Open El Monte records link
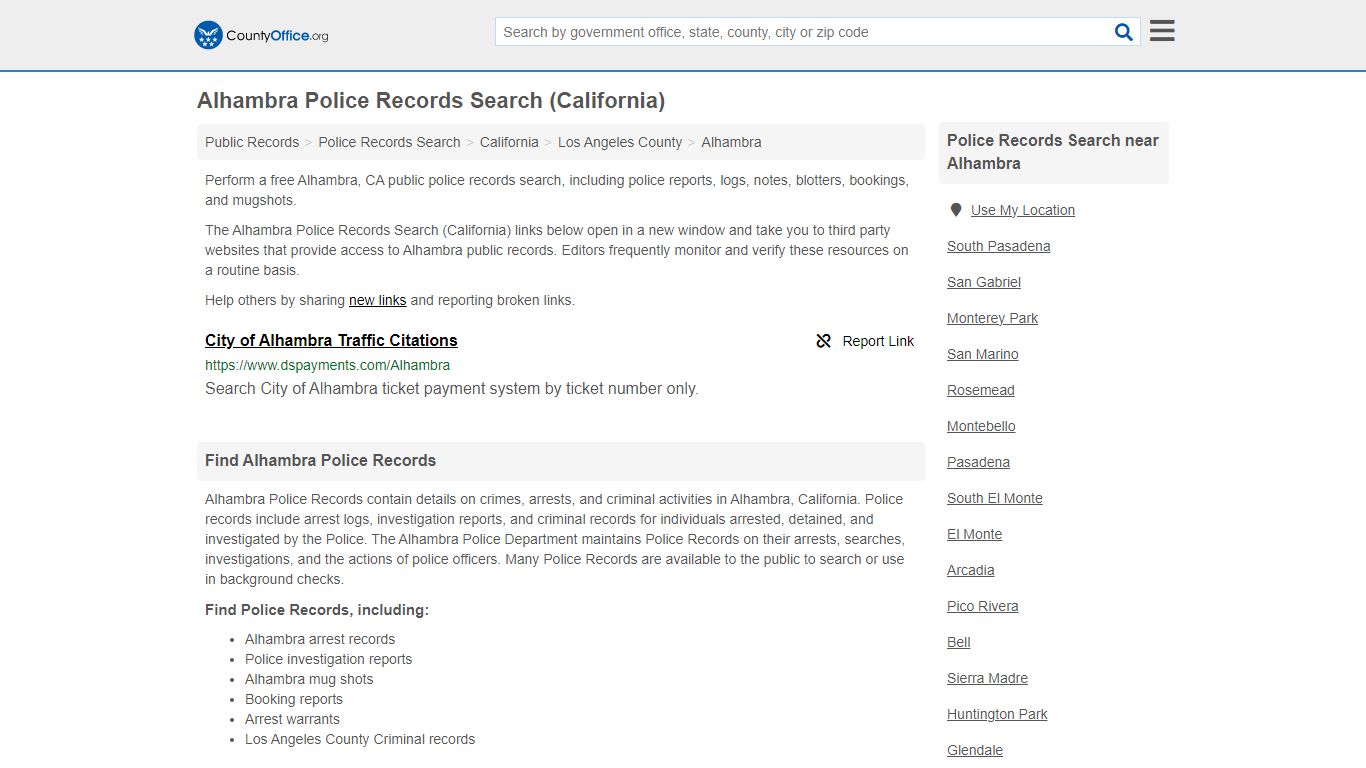 point(975,534)
